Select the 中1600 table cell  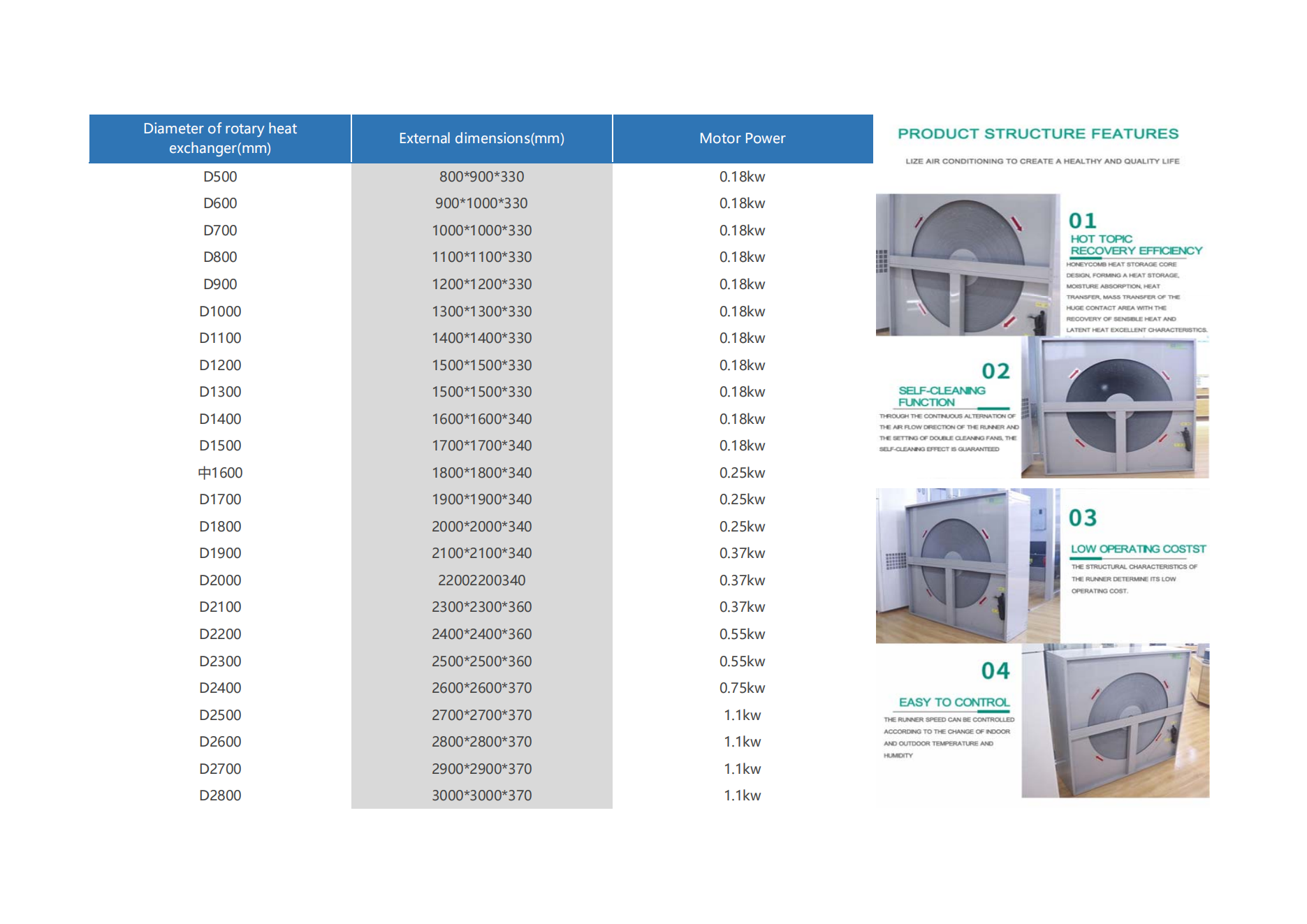pyautogui.click(x=220, y=473)
